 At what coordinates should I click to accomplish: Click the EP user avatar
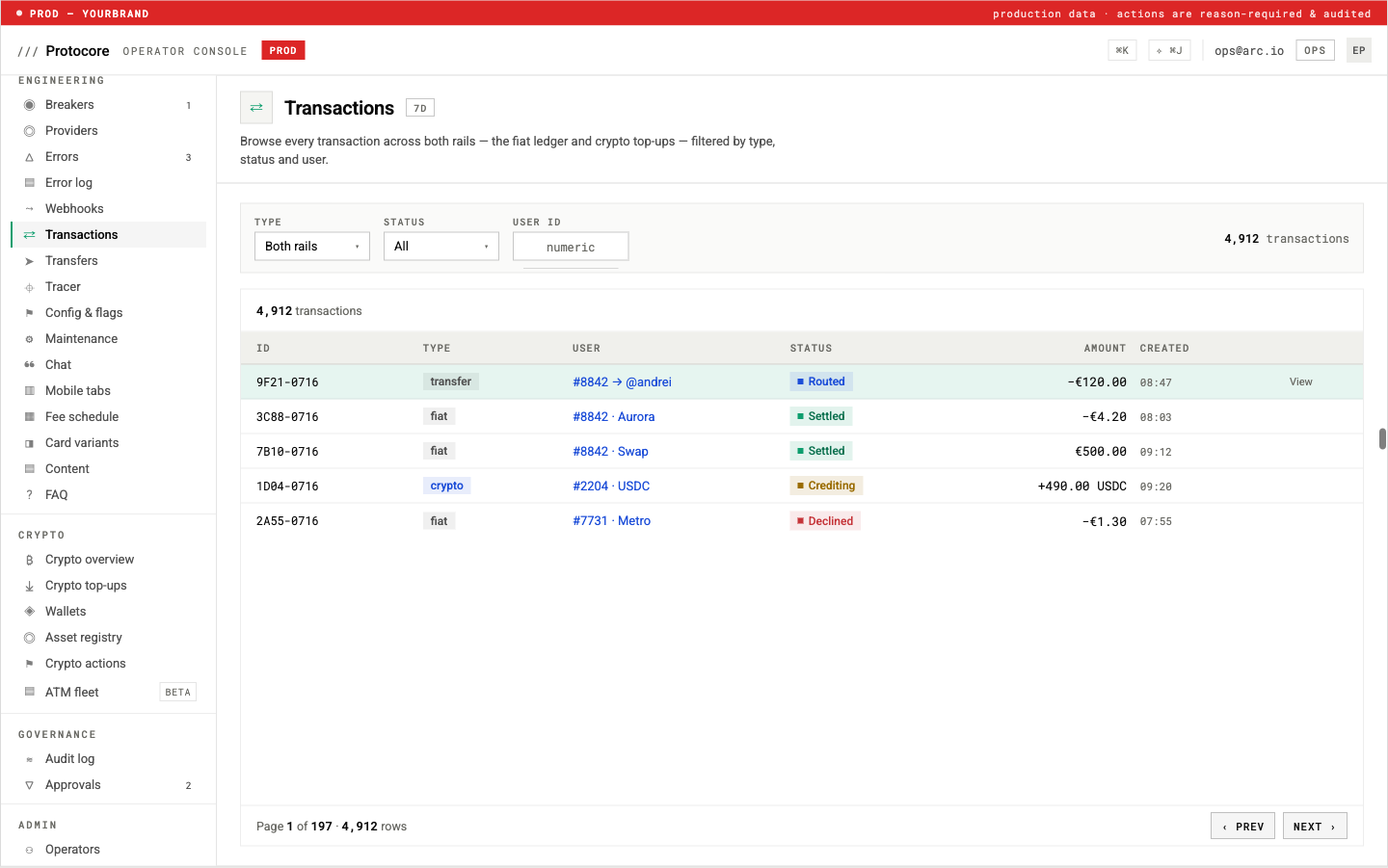click(1359, 50)
